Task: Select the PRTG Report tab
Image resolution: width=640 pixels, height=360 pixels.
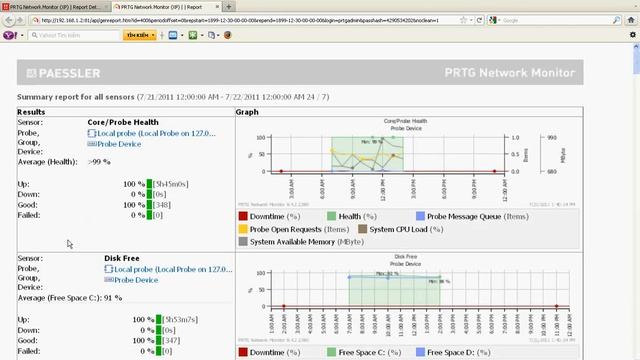Action: coord(162,7)
